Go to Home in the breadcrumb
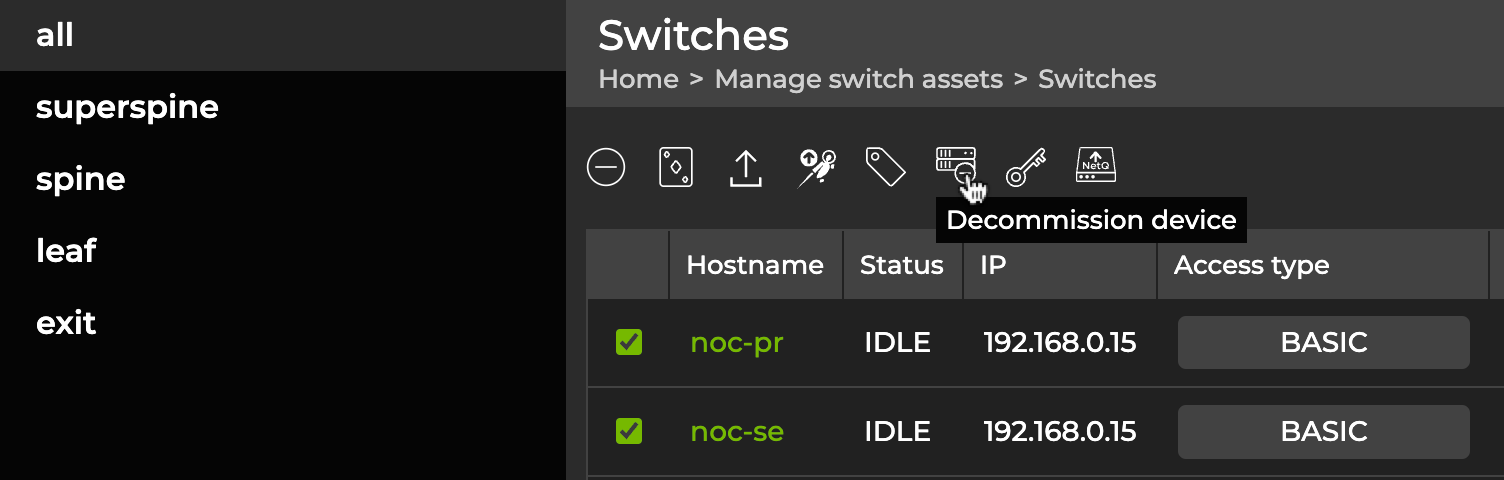This screenshot has width=1504, height=480. pyautogui.click(x=638, y=79)
